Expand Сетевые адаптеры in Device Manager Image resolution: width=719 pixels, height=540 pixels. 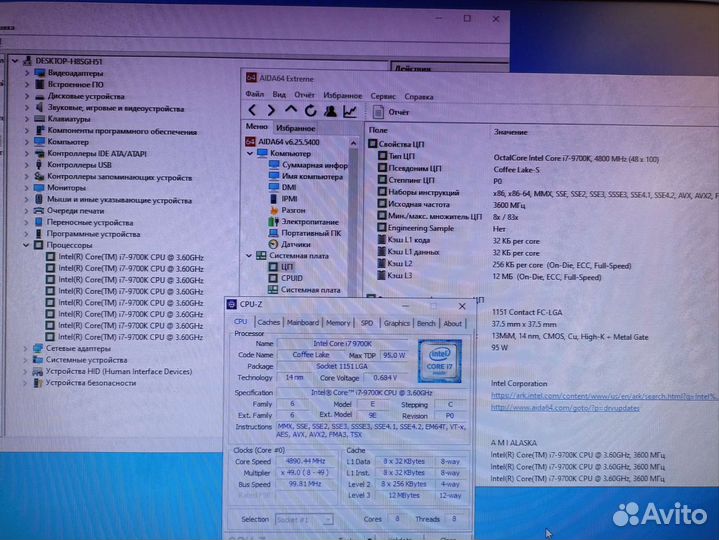(26, 348)
